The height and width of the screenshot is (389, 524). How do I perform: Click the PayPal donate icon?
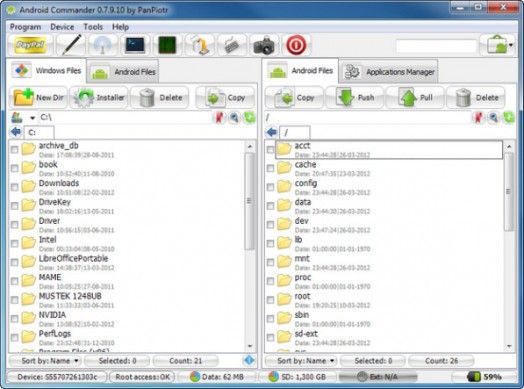click(30, 45)
